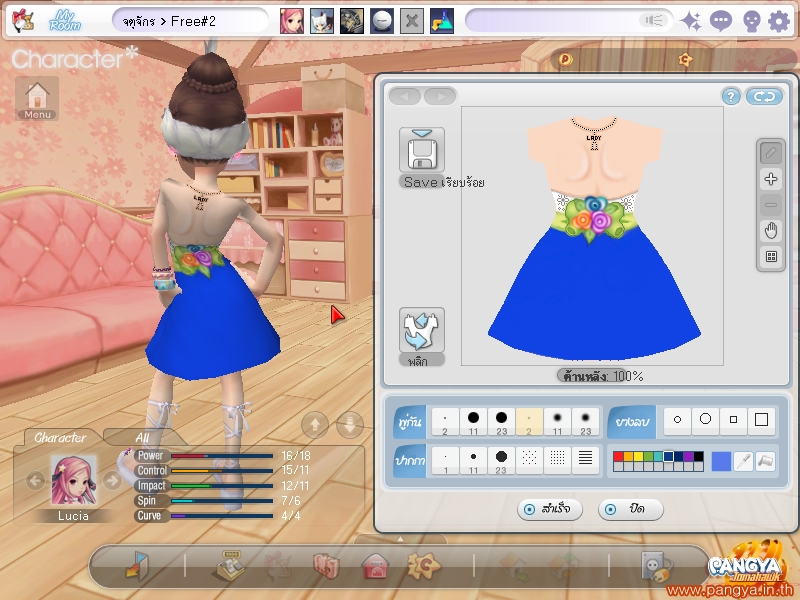800x600 pixels.
Task: Select the hand pan tool
Action: pyautogui.click(x=770, y=231)
